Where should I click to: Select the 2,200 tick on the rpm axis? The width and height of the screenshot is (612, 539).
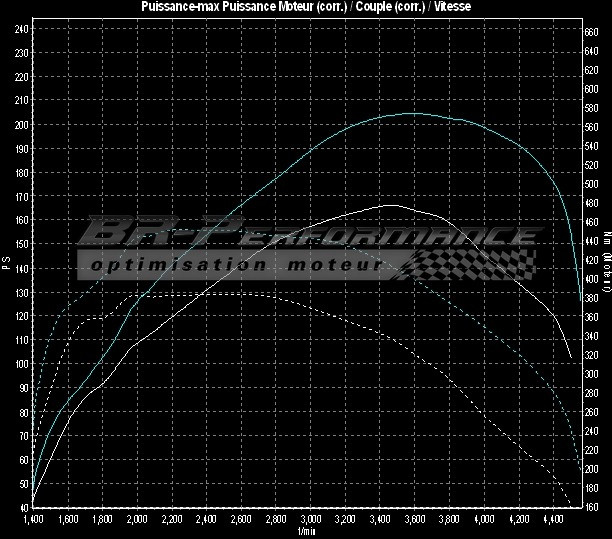click(170, 520)
